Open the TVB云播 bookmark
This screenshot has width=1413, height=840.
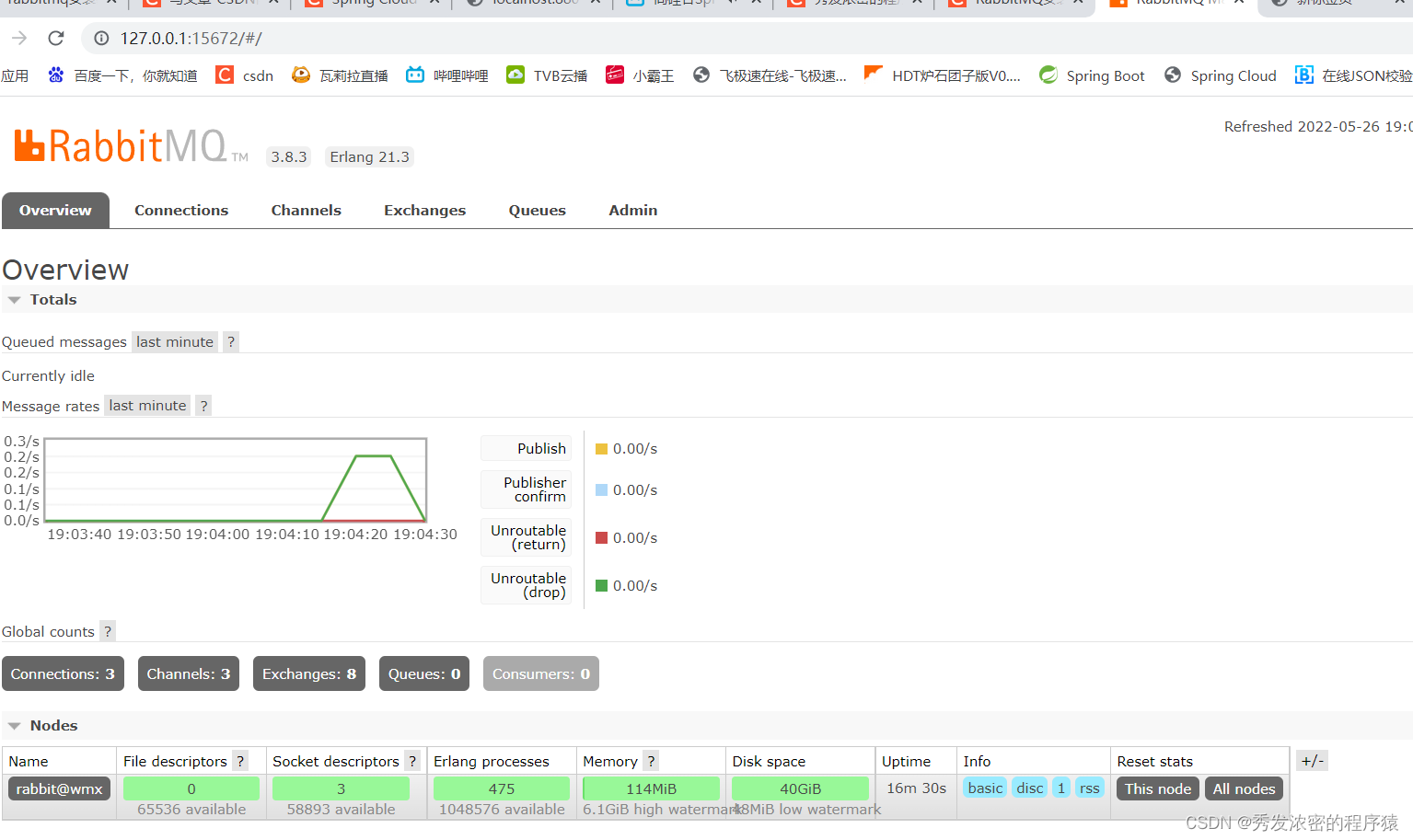[x=547, y=75]
